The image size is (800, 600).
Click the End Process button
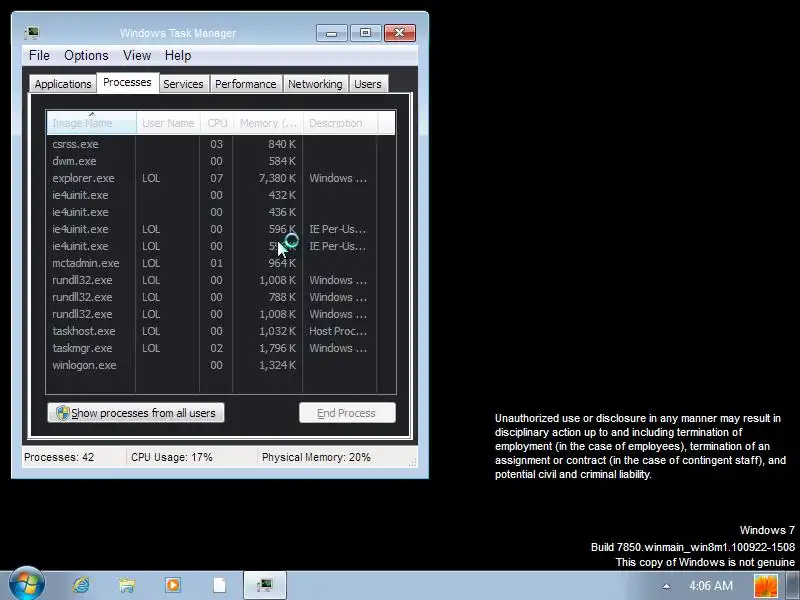(347, 413)
